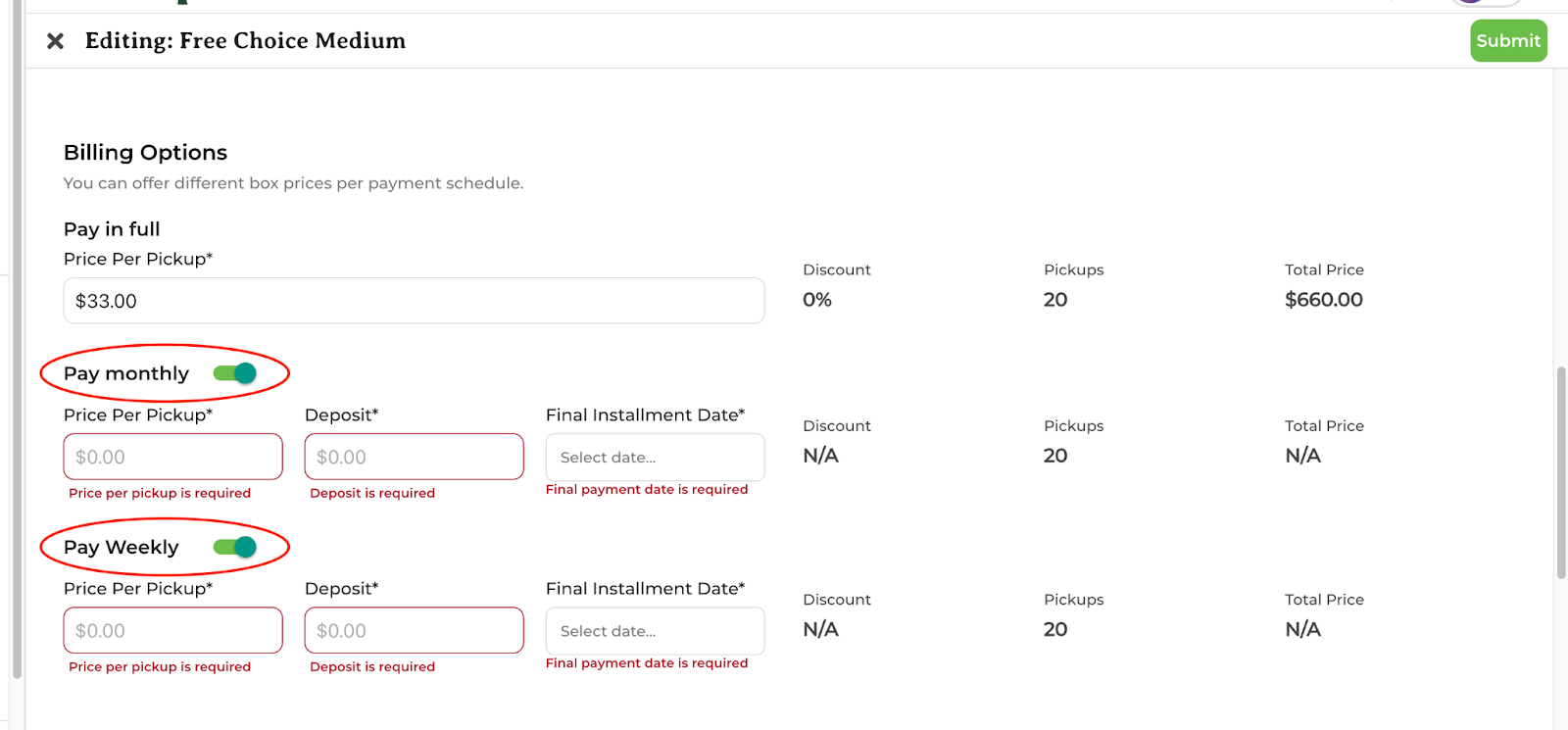
Task: Select the Pay in full label
Action: click(x=112, y=229)
